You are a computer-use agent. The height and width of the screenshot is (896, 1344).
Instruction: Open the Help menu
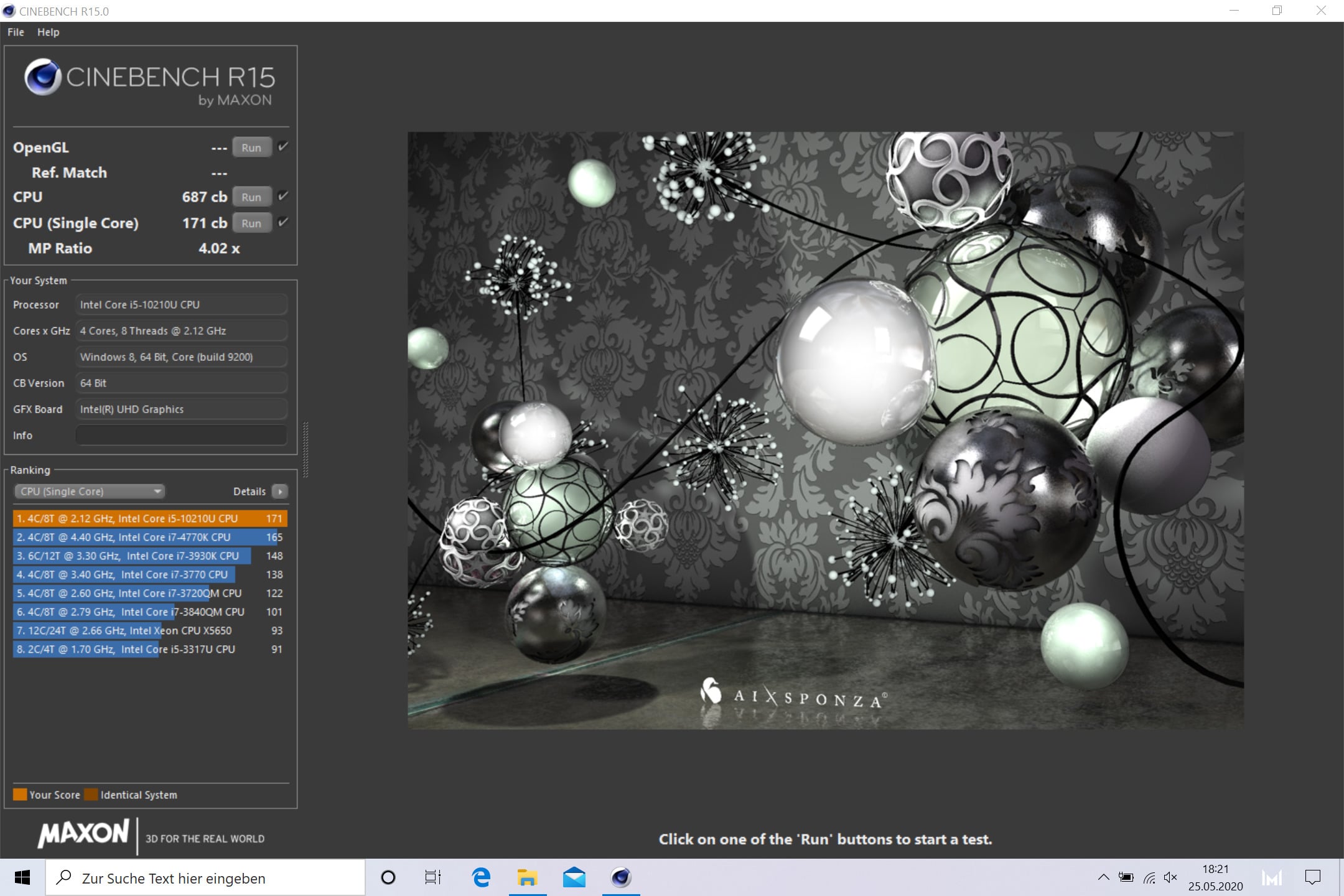pos(48,32)
